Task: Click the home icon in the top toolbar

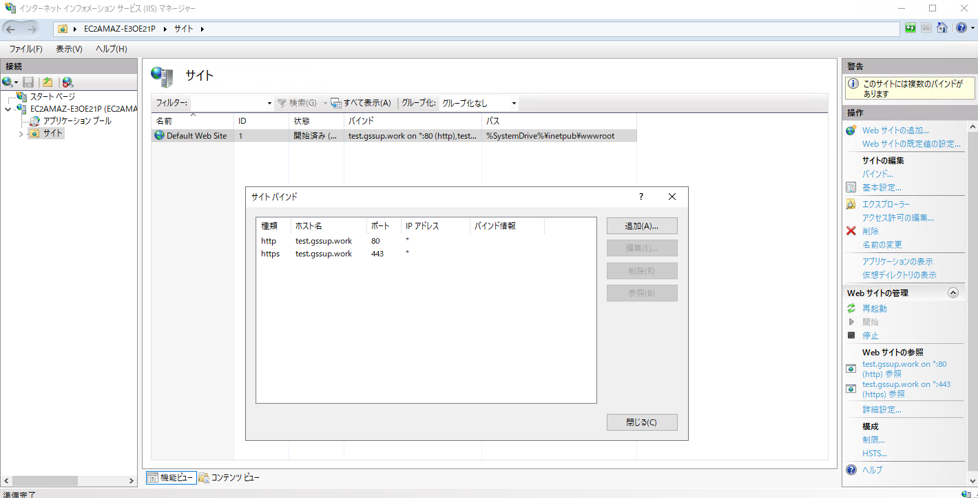Action: (941, 29)
